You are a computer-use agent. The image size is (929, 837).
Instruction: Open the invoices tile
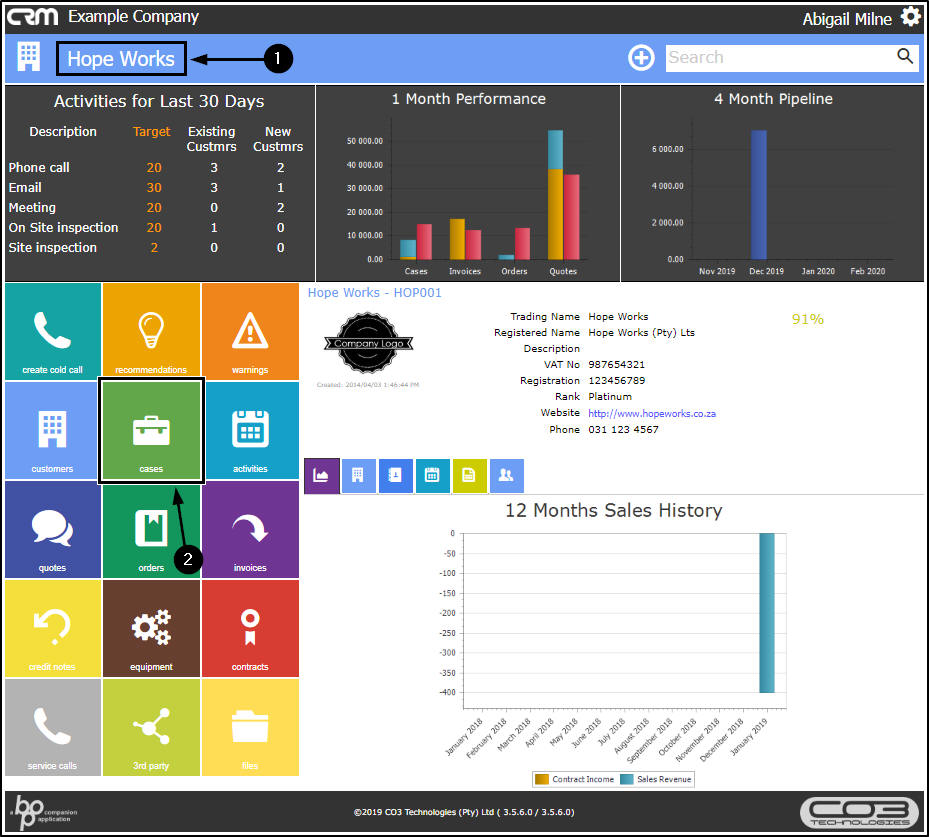click(x=250, y=529)
